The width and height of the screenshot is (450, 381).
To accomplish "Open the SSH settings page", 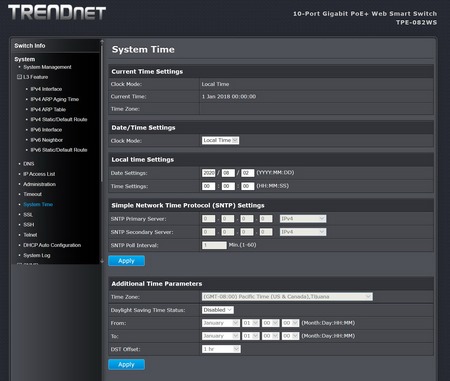I will pos(29,225).
